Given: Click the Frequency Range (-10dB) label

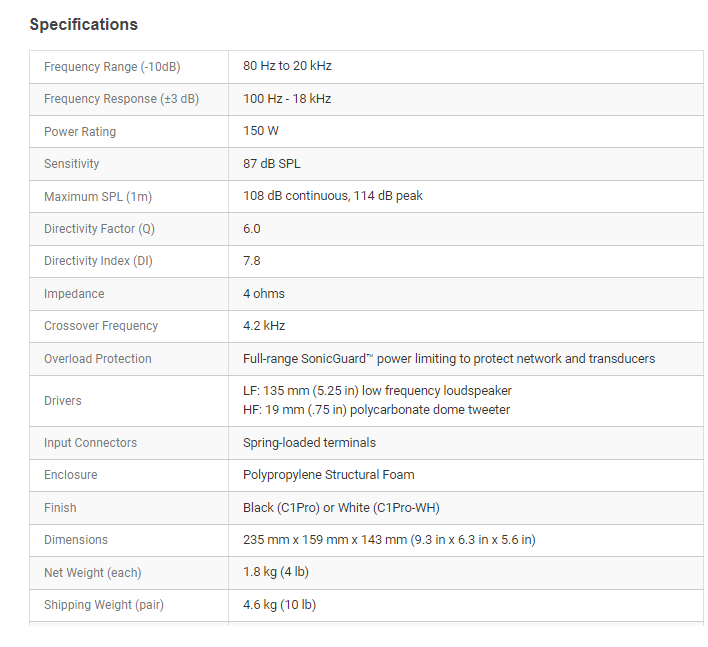Looking at the screenshot, I should (x=112, y=67).
